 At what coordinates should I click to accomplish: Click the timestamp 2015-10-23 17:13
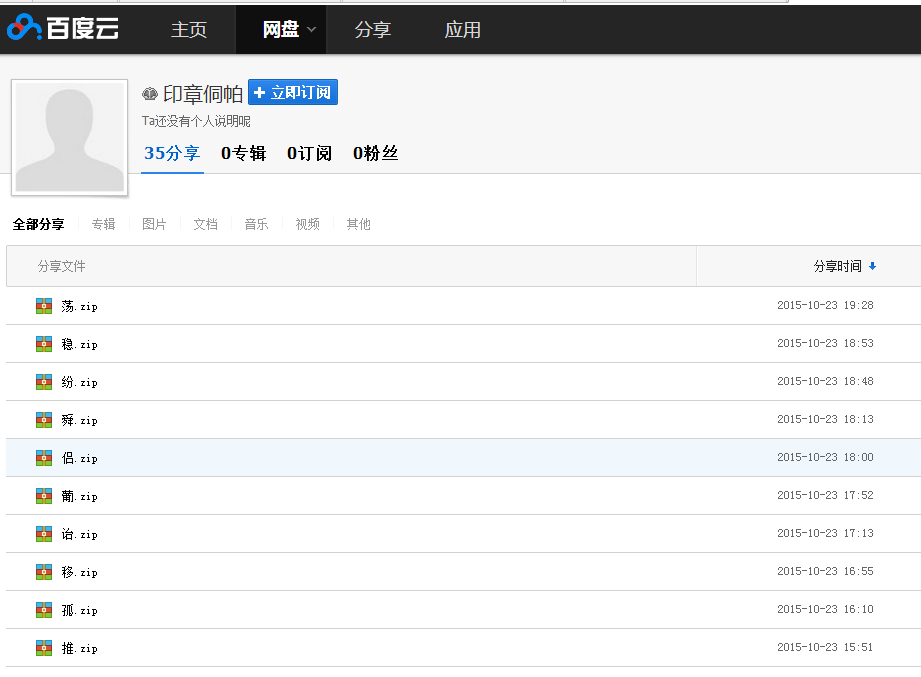pos(825,533)
